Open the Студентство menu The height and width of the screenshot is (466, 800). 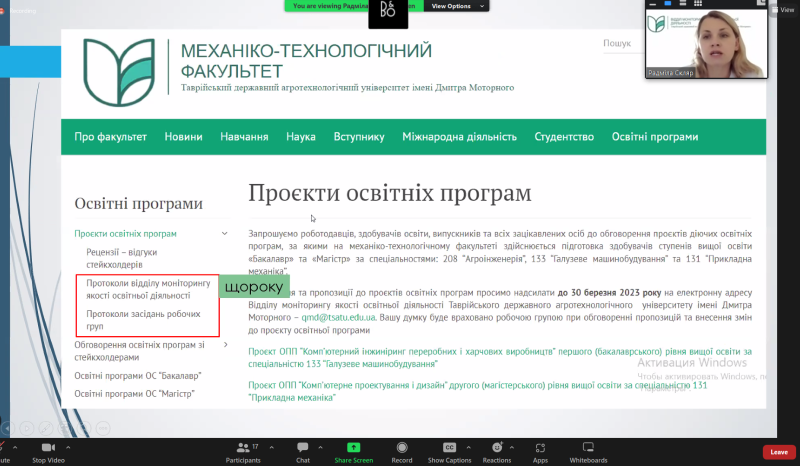coord(564,137)
